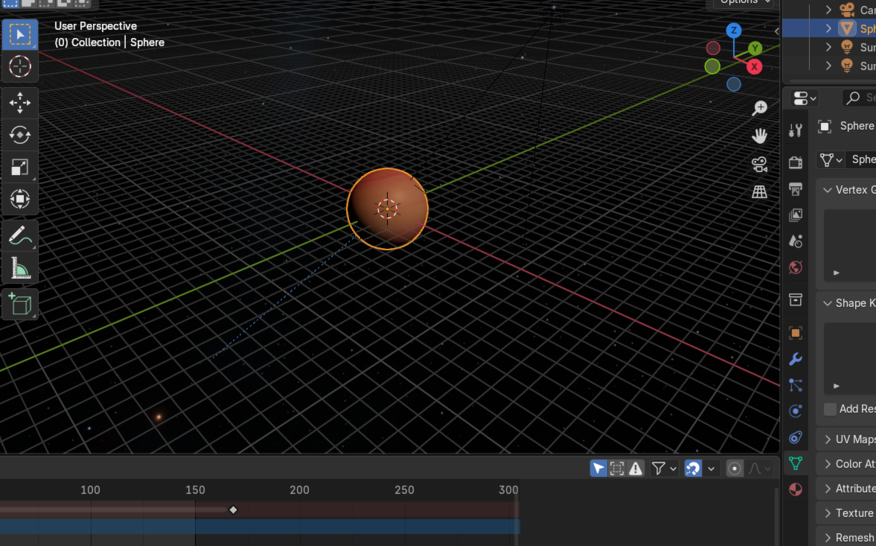This screenshot has height=546, width=876.
Task: Switch orthographic/perspective with the grid icon
Action: [760, 192]
